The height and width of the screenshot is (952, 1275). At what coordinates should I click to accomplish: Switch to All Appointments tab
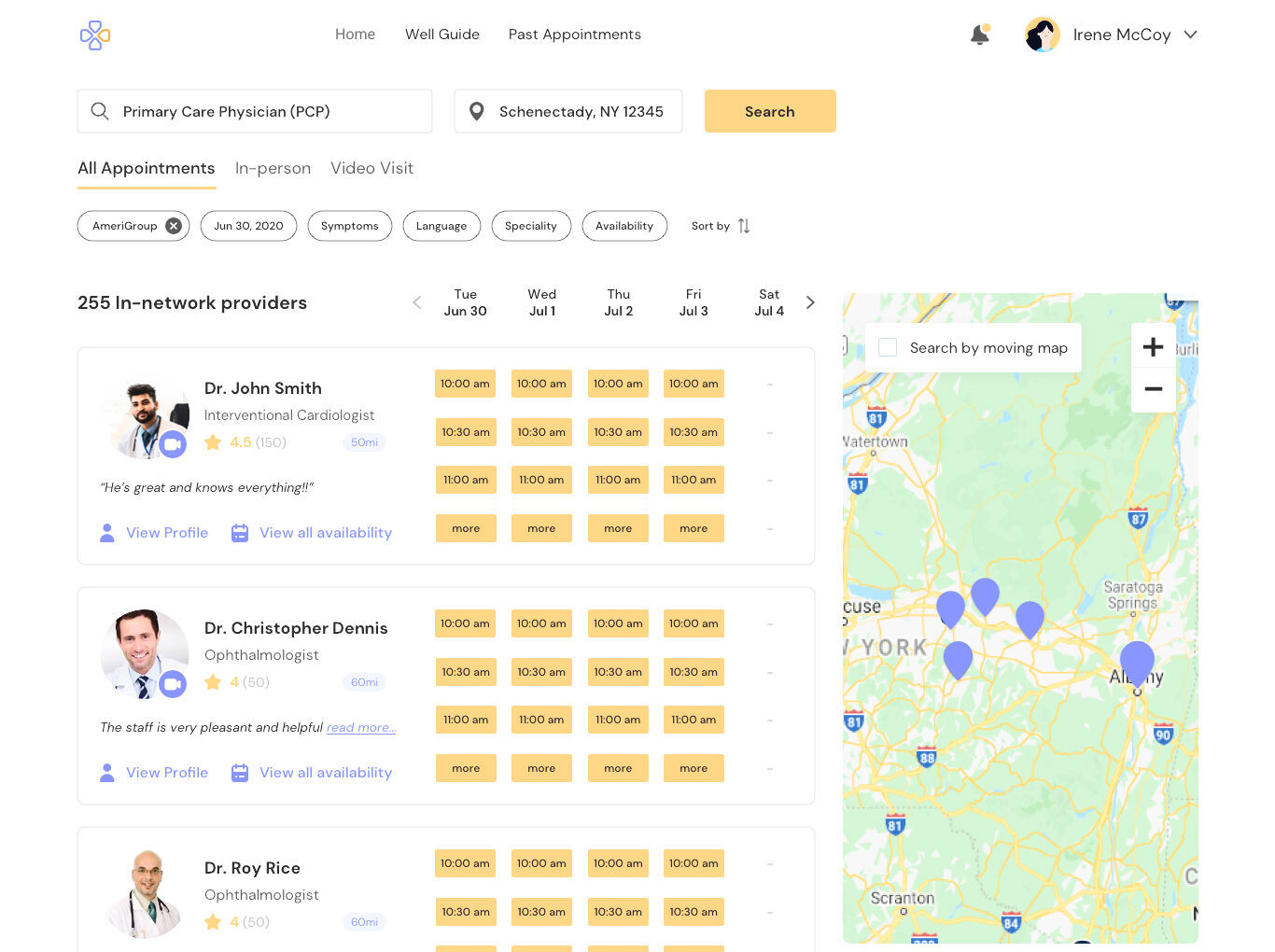click(x=147, y=168)
